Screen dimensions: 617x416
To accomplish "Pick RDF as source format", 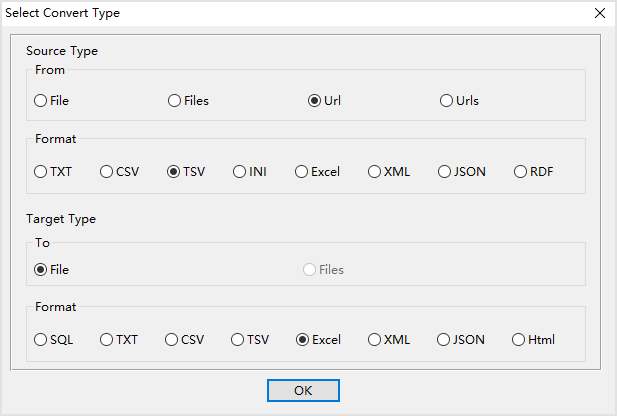I will (x=521, y=172).
